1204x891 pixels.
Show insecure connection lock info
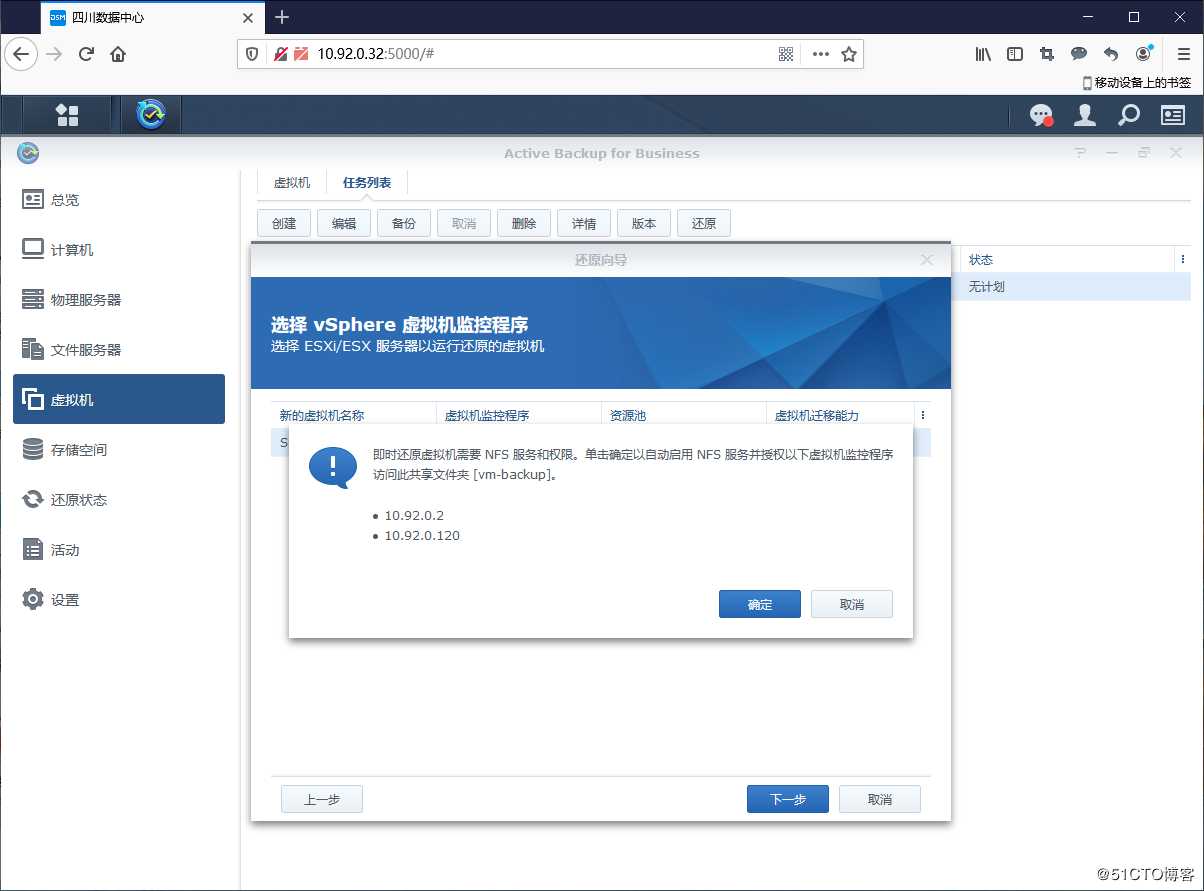pyautogui.click(x=282, y=54)
